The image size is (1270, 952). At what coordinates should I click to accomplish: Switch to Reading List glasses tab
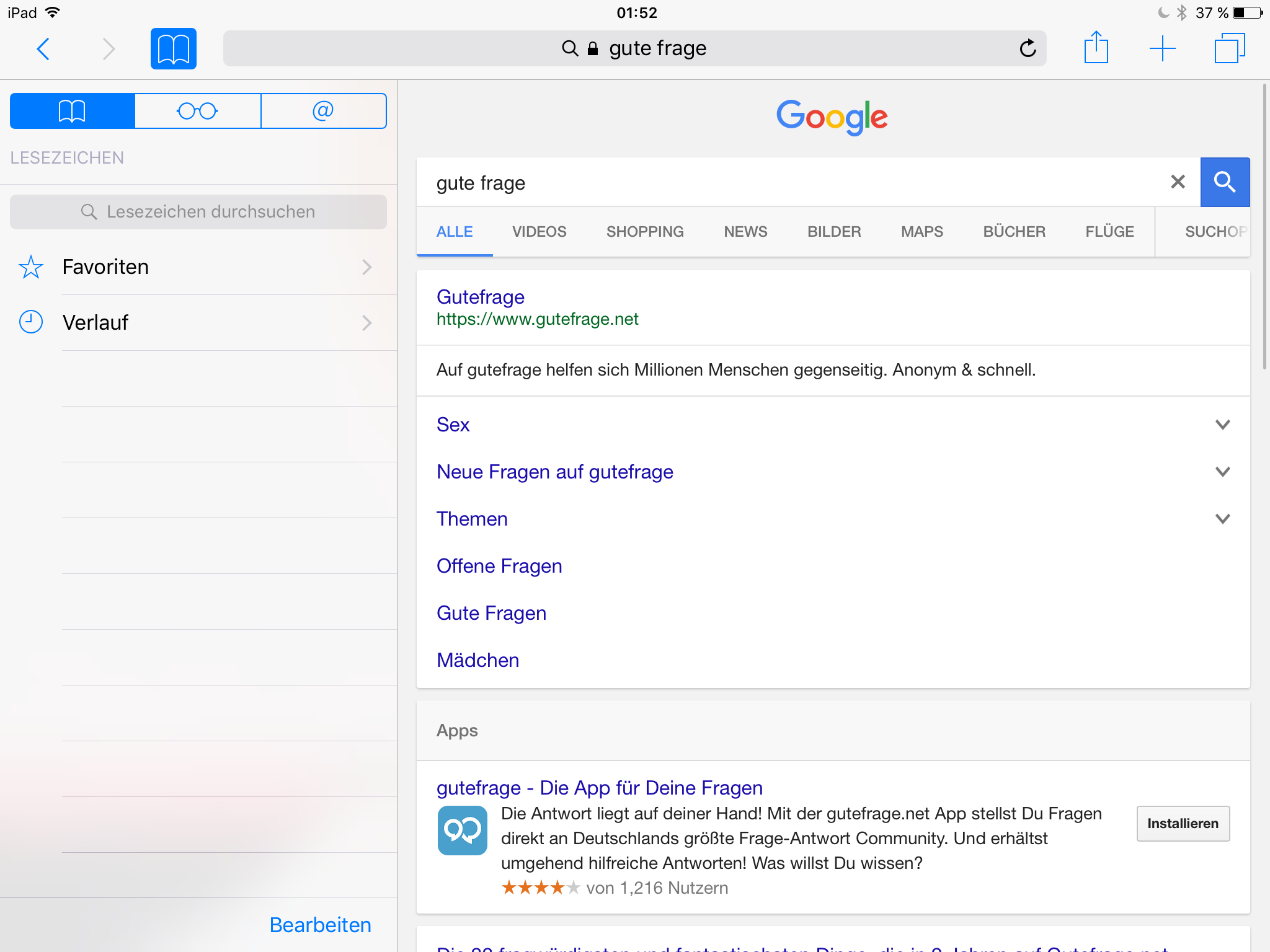click(198, 111)
